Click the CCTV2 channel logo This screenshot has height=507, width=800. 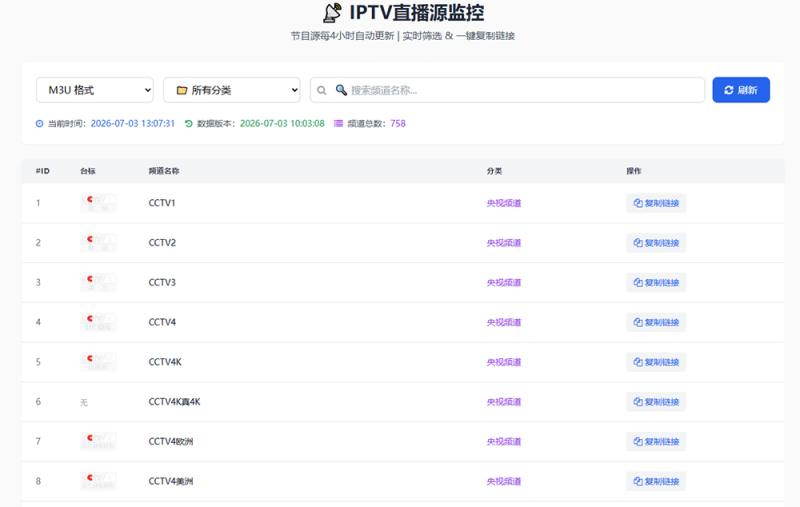98,243
